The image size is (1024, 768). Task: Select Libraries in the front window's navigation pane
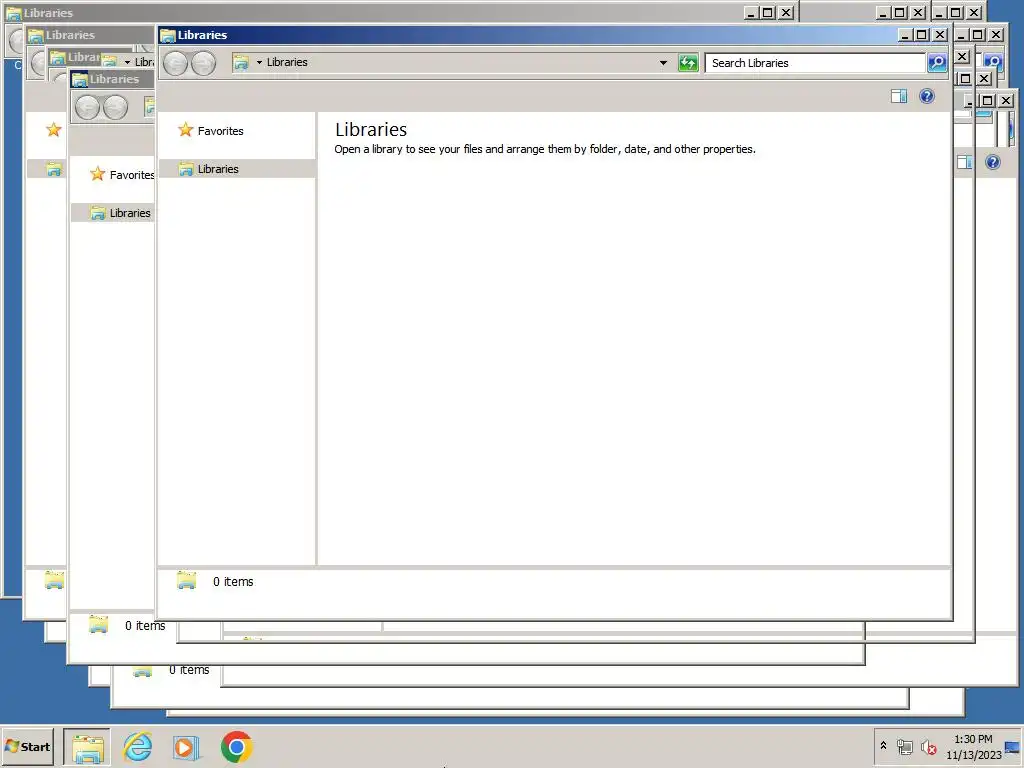[217, 168]
